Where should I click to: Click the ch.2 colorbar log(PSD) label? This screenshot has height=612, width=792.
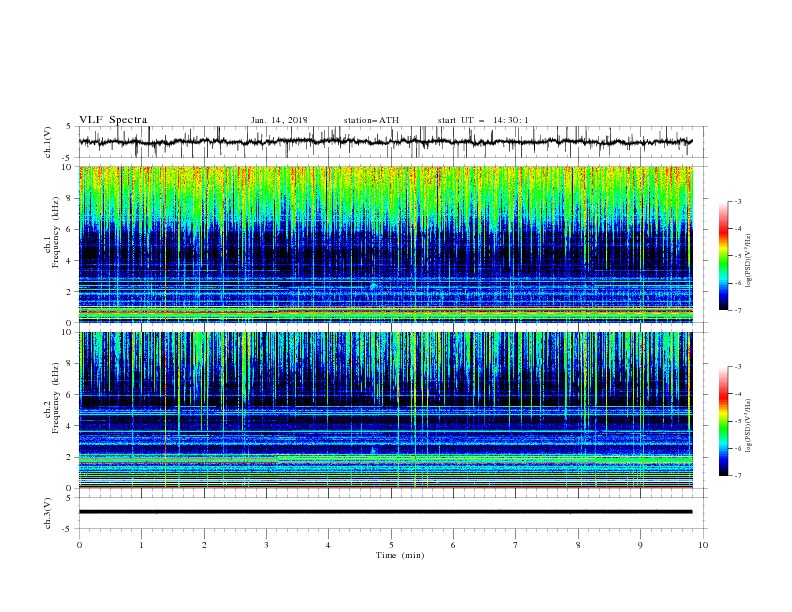(749, 426)
